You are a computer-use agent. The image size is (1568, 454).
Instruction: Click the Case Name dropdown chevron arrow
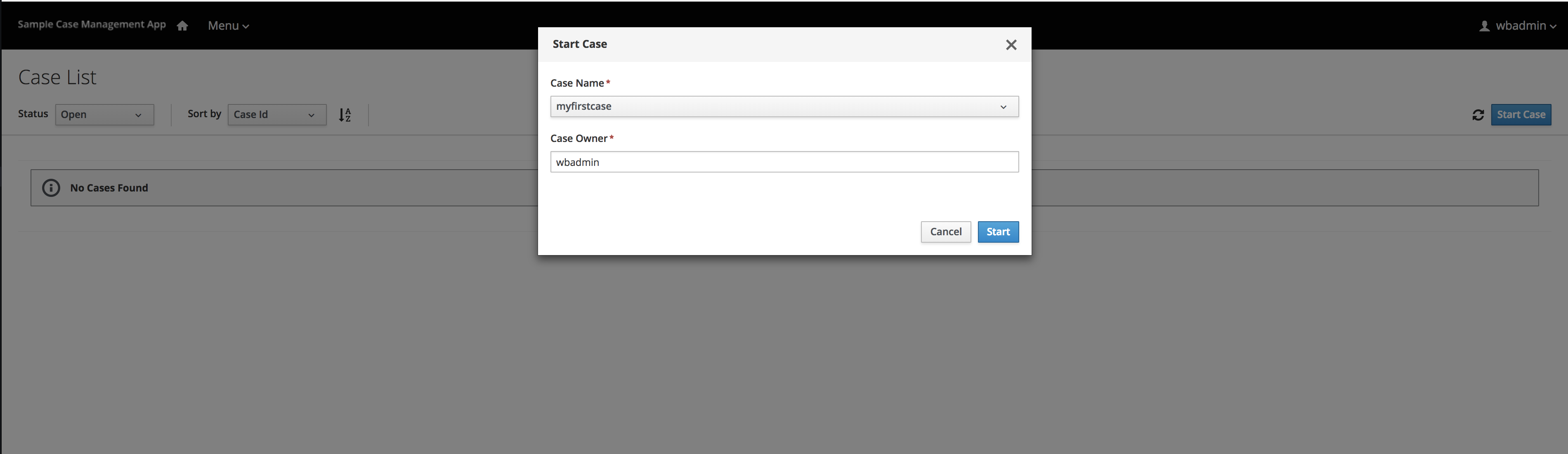[1003, 107]
